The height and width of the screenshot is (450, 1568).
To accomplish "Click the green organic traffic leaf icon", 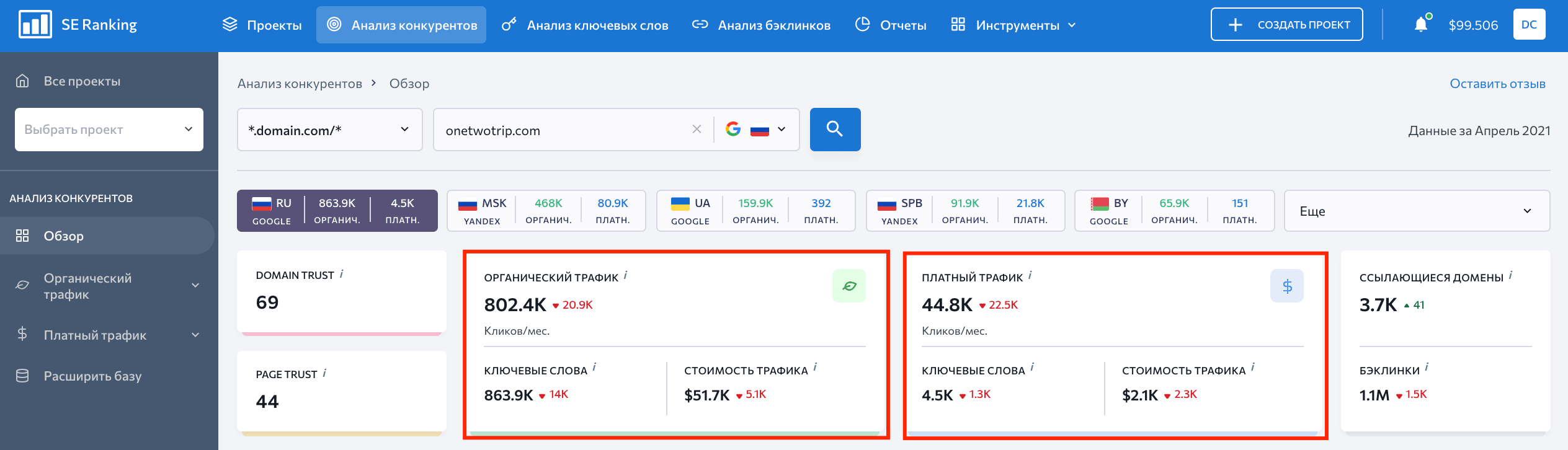I will pos(849,286).
